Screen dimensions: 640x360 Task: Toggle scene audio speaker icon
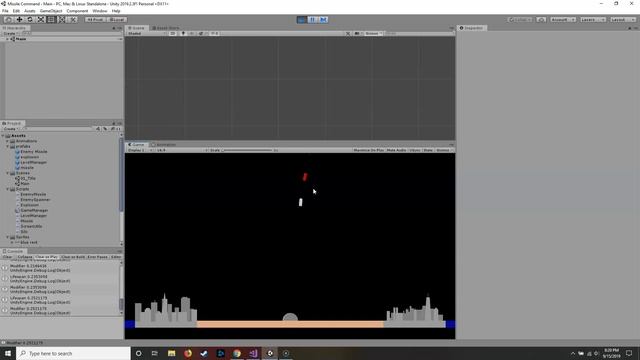point(191,33)
